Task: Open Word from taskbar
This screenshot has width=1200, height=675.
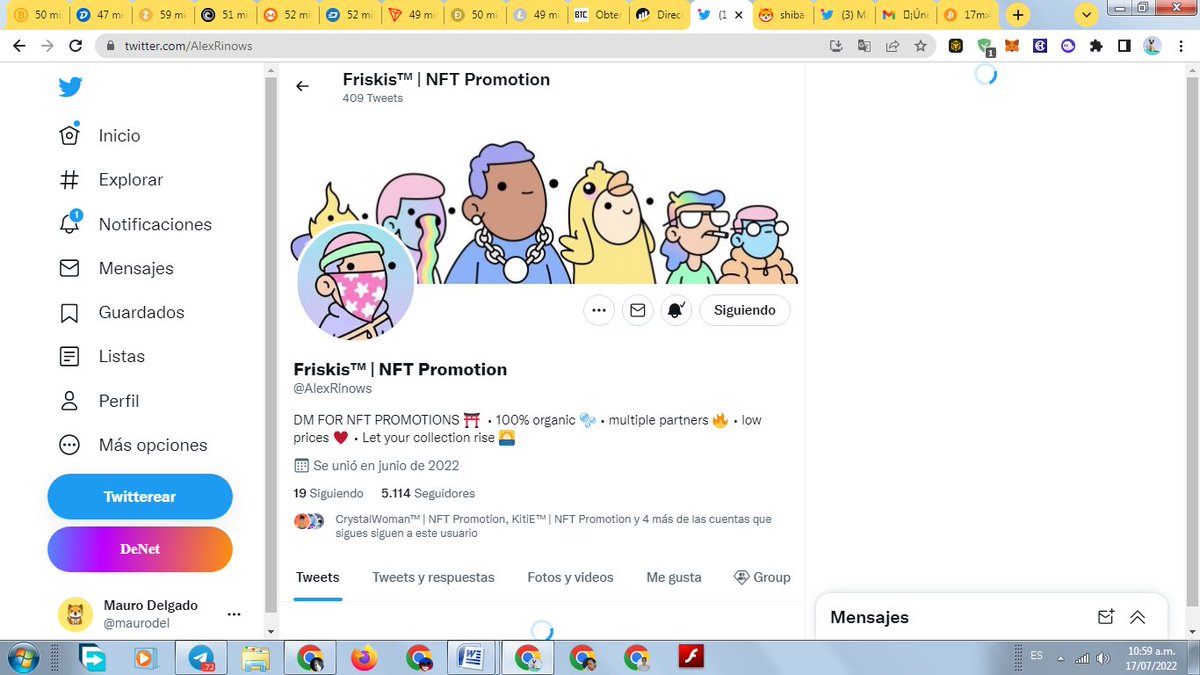Action: point(471,658)
